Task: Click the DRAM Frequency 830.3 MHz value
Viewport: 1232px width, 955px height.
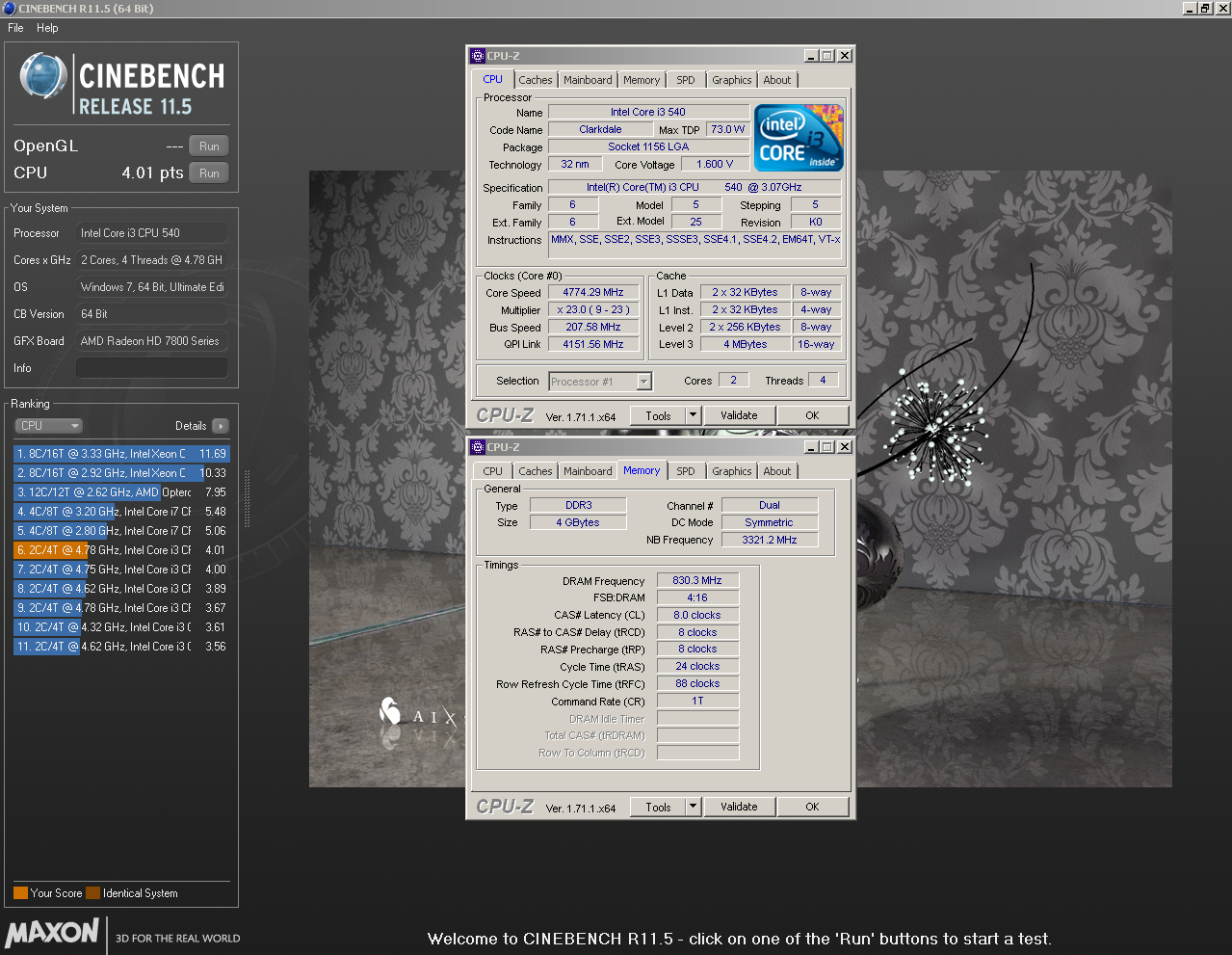Action: (697, 581)
